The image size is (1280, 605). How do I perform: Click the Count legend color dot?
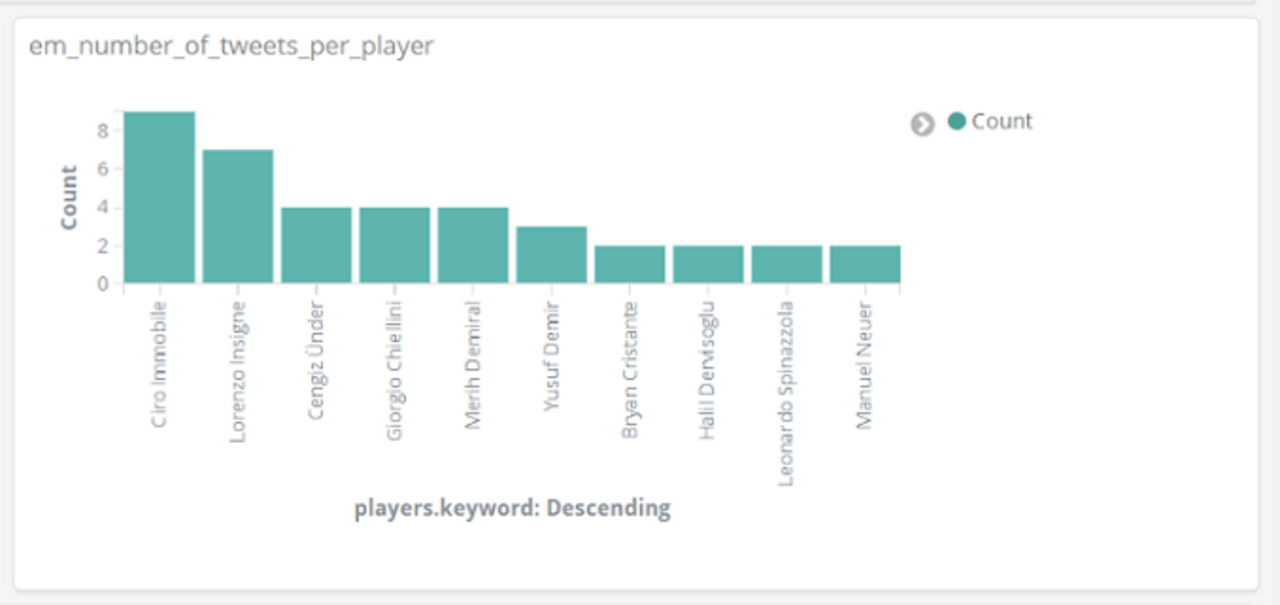pos(957,121)
